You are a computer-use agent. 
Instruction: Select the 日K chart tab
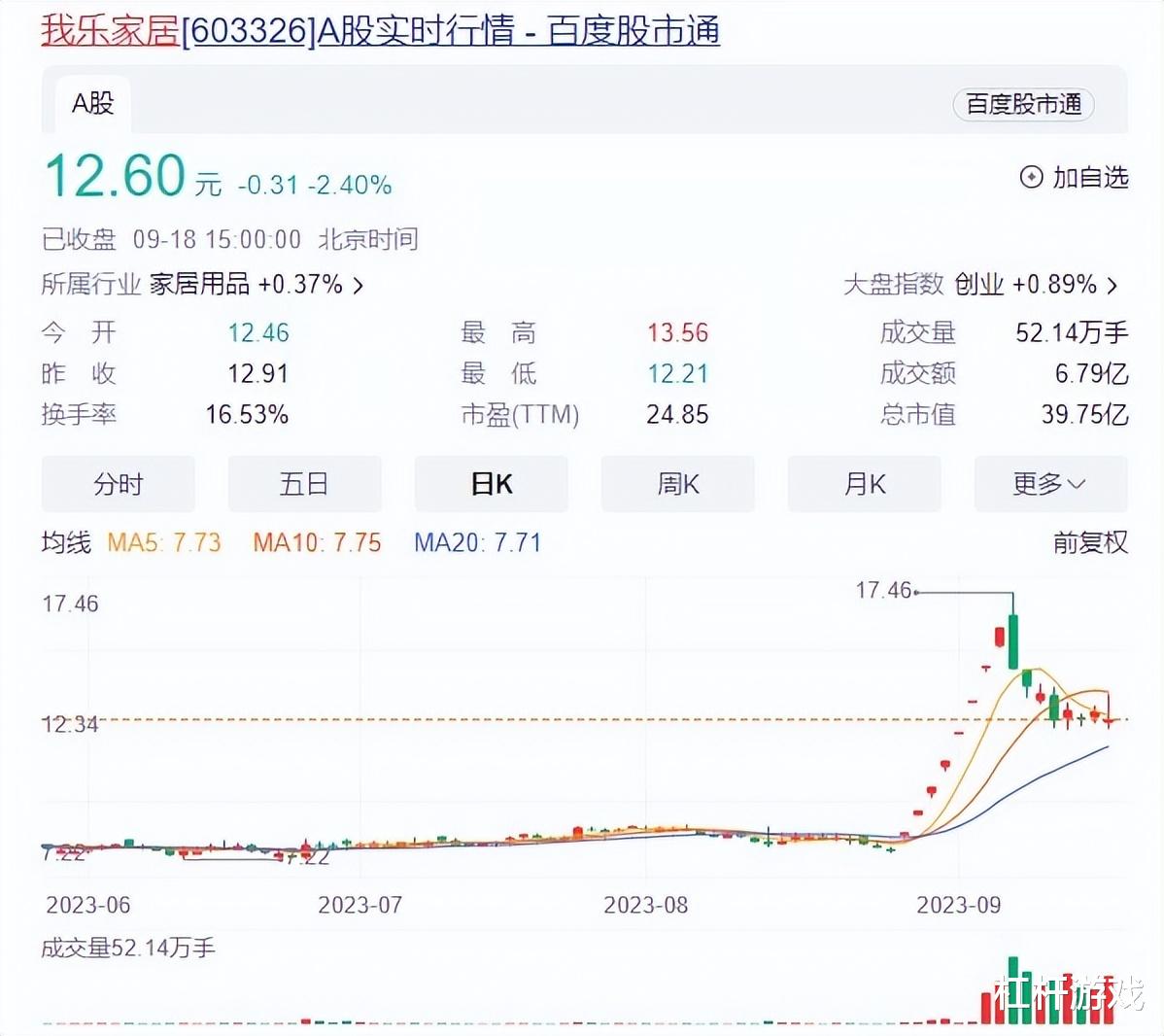[492, 484]
